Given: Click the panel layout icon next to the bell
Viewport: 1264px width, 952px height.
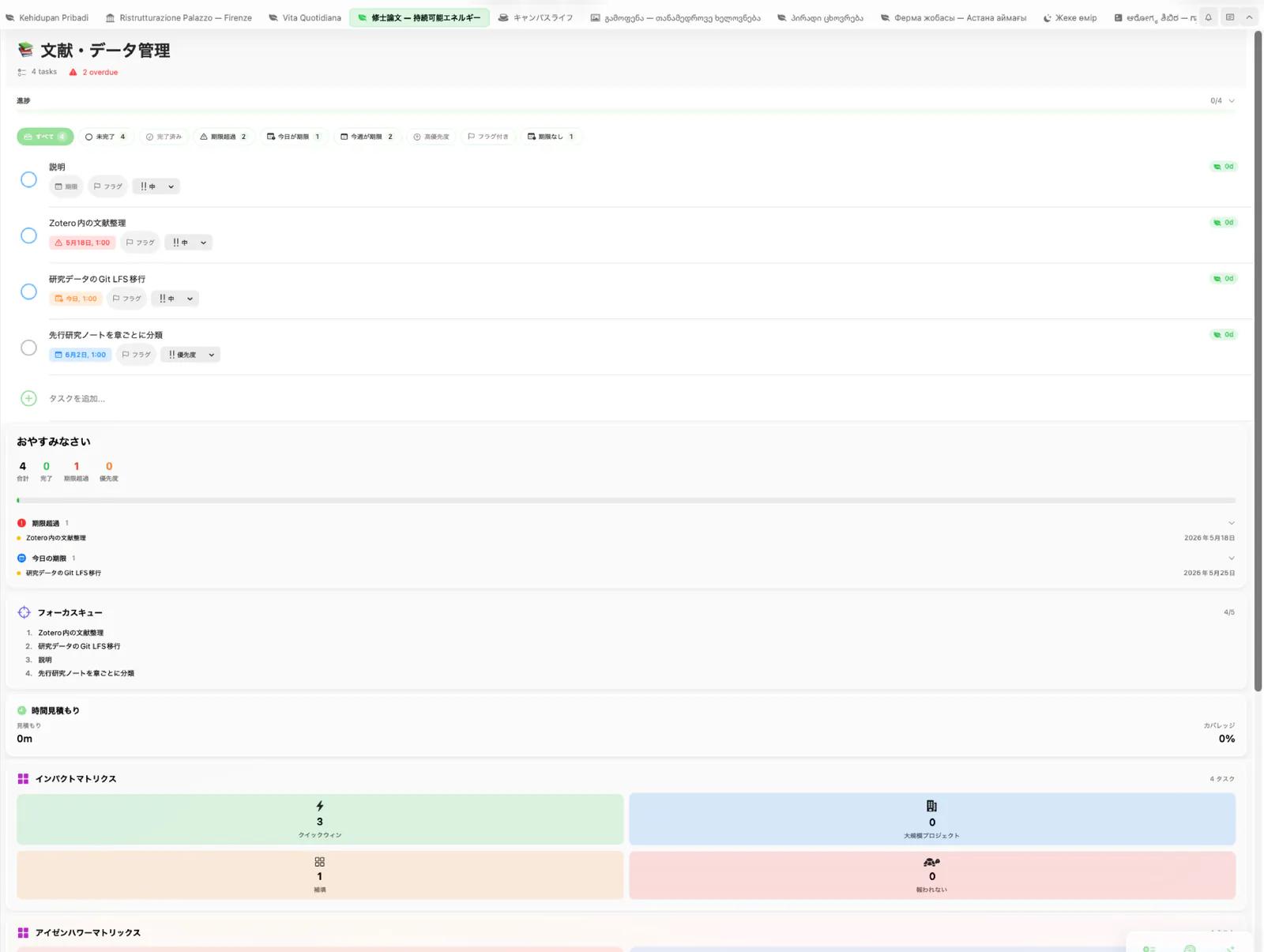Looking at the screenshot, I should [1229, 17].
